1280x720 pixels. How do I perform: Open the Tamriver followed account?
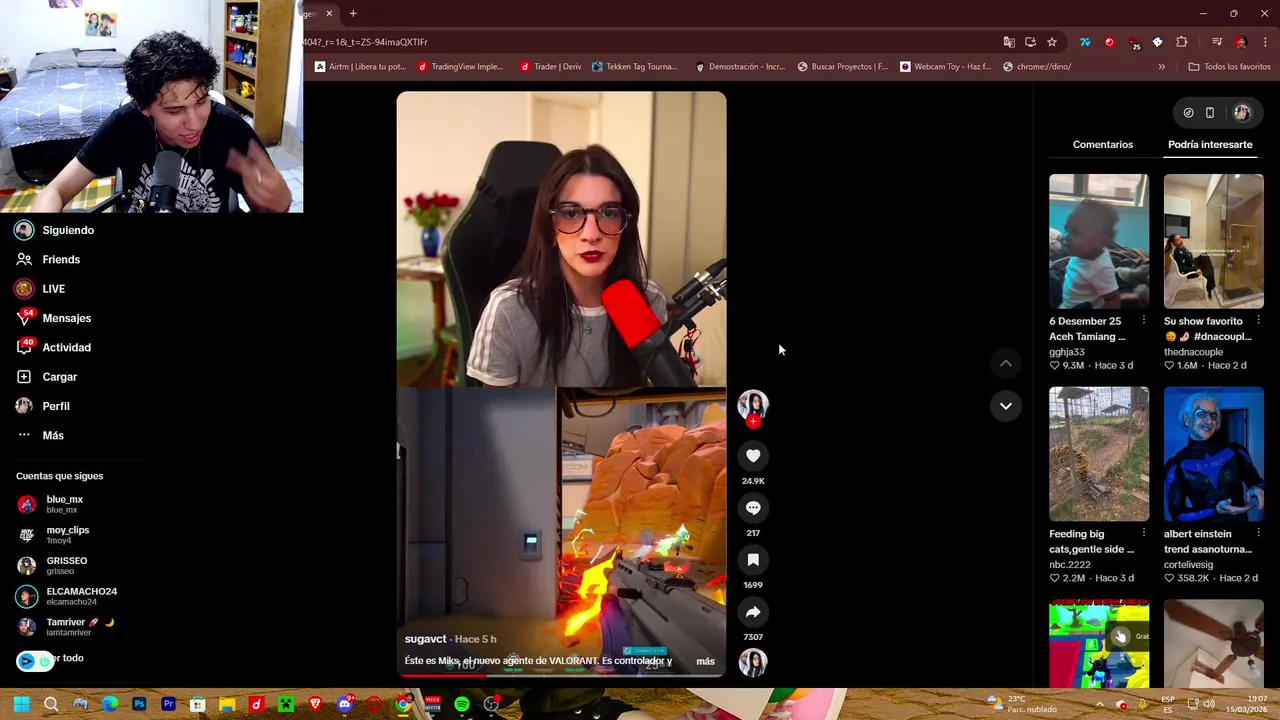click(x=66, y=627)
